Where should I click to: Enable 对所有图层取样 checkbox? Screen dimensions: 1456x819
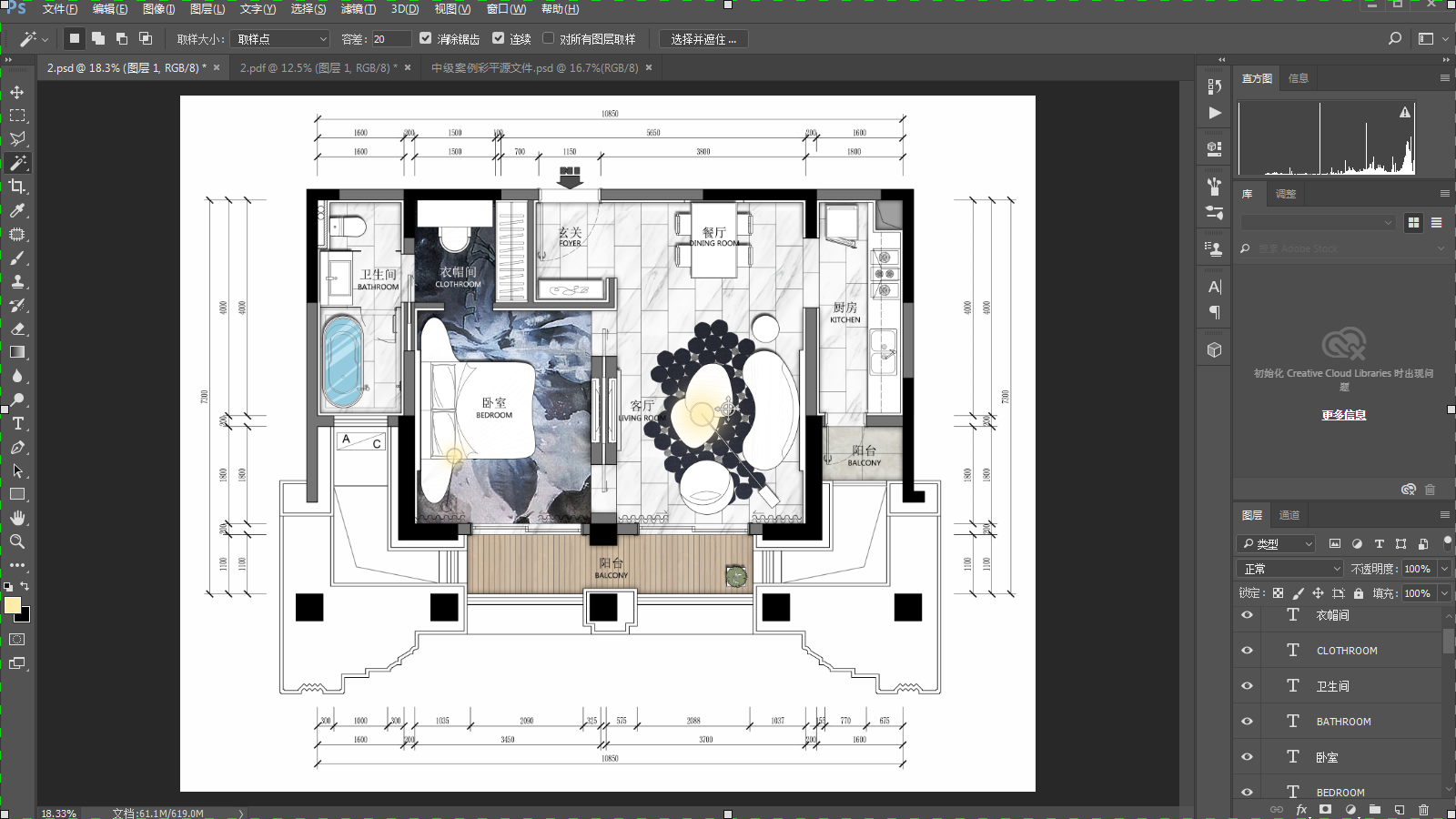point(548,38)
